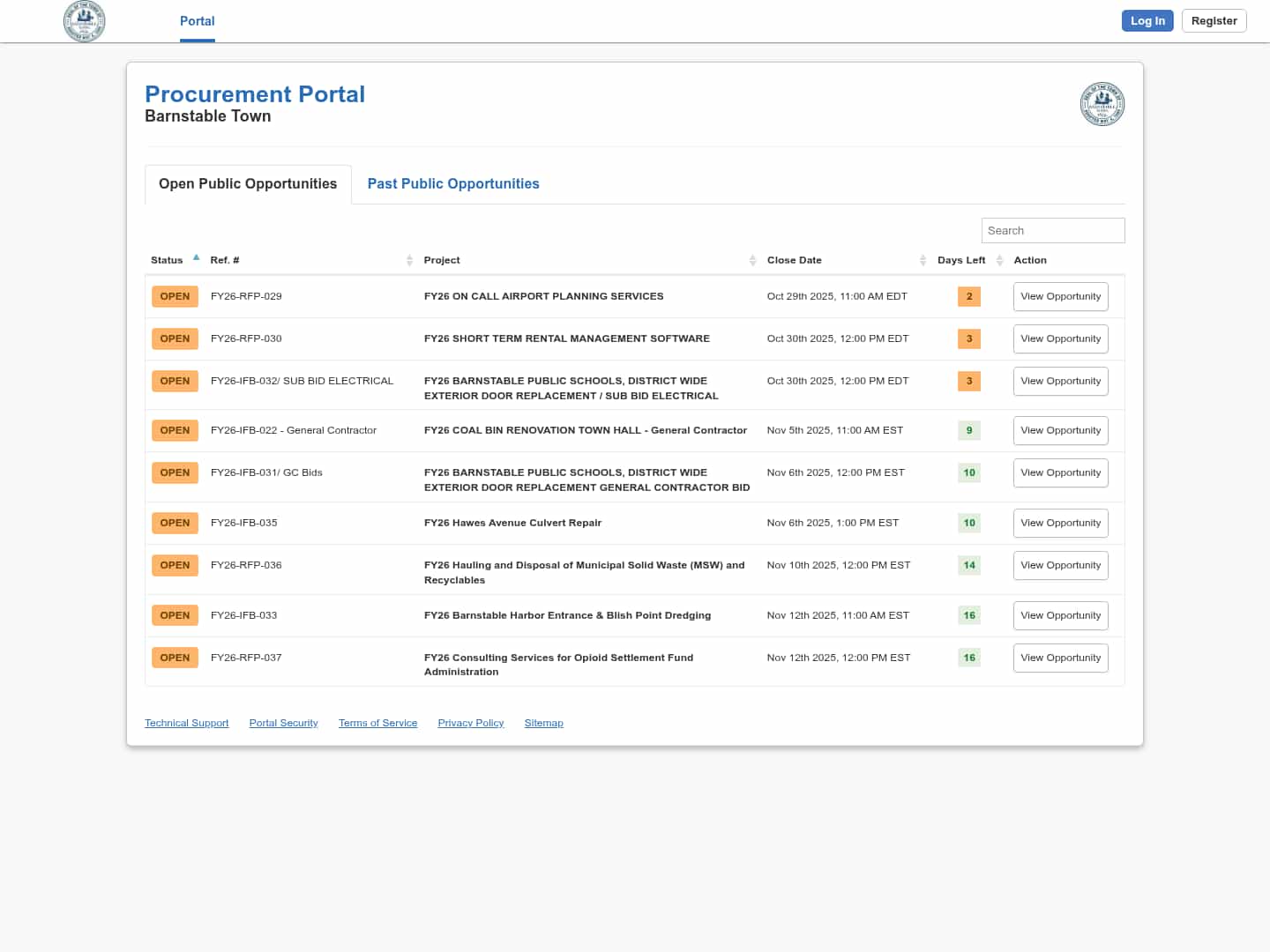
Task: Focus the Search input field
Action: pyautogui.click(x=1052, y=231)
